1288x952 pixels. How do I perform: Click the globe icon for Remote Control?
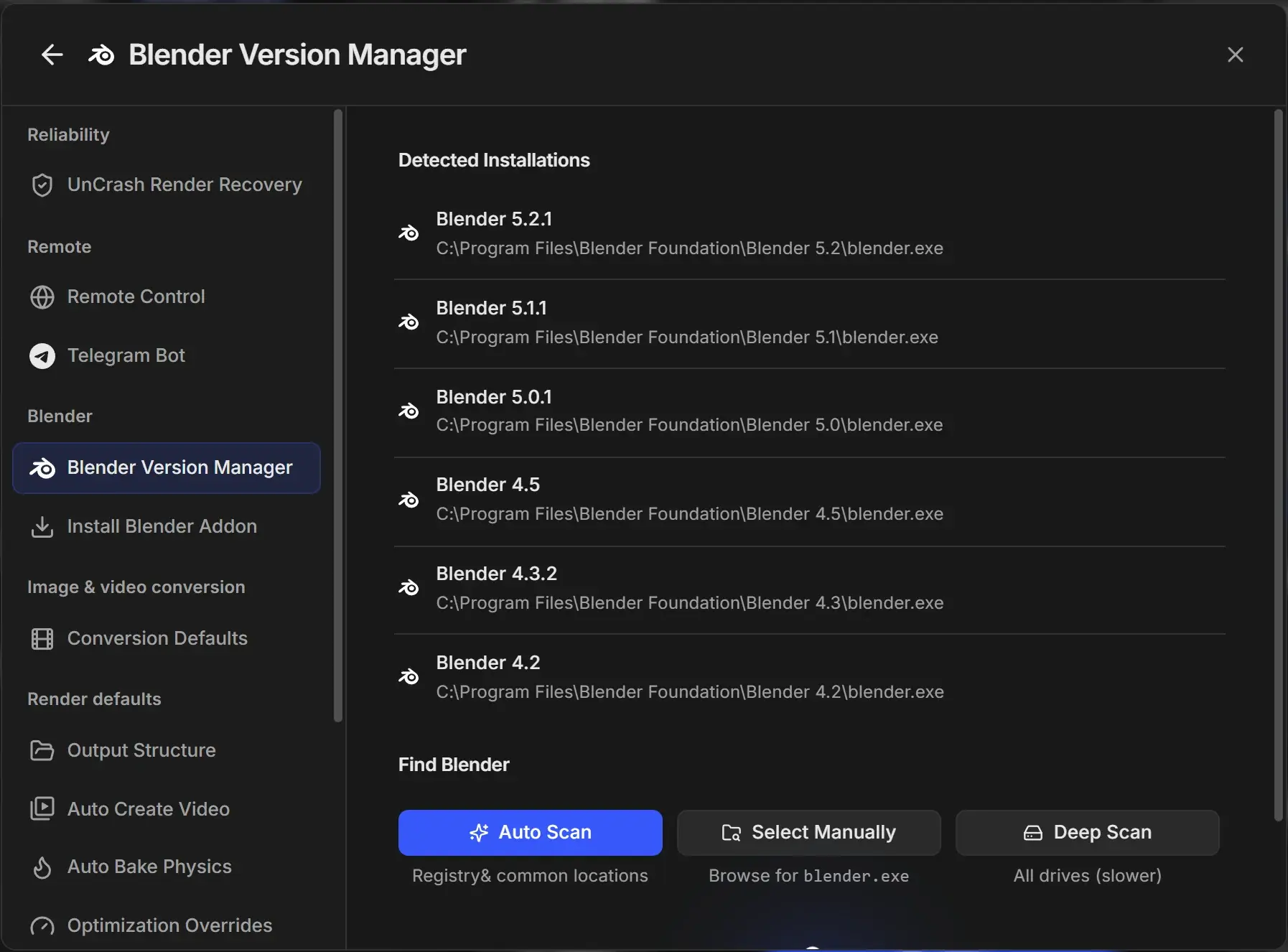pos(42,297)
